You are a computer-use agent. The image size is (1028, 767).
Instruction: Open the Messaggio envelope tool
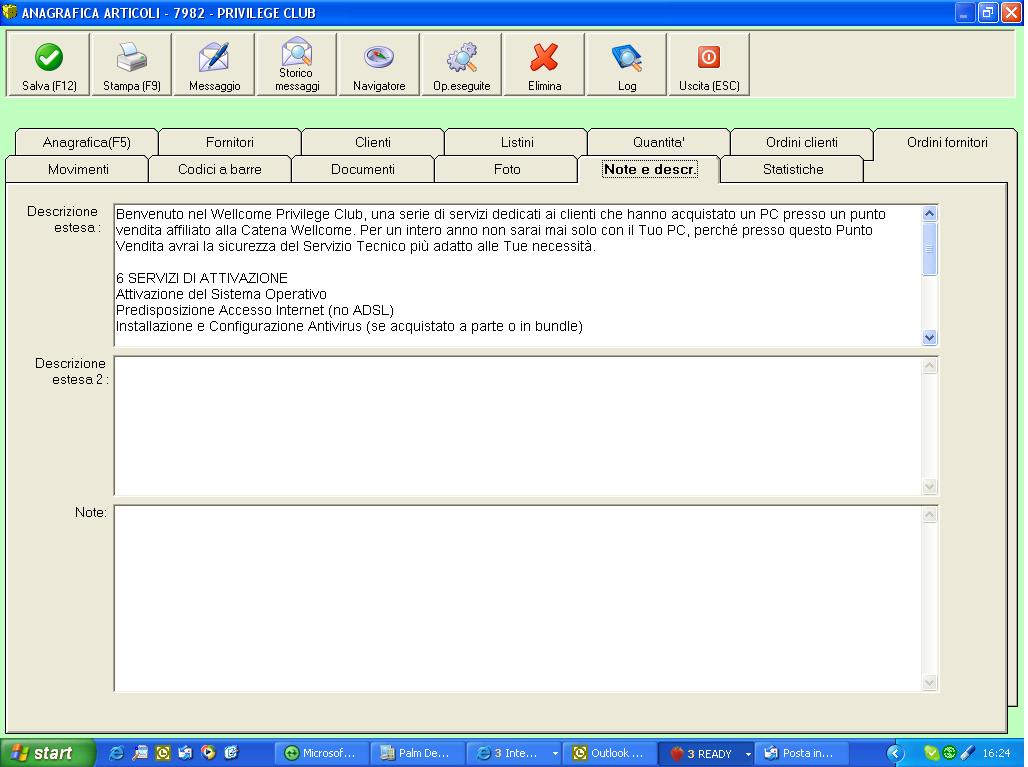tap(214, 65)
